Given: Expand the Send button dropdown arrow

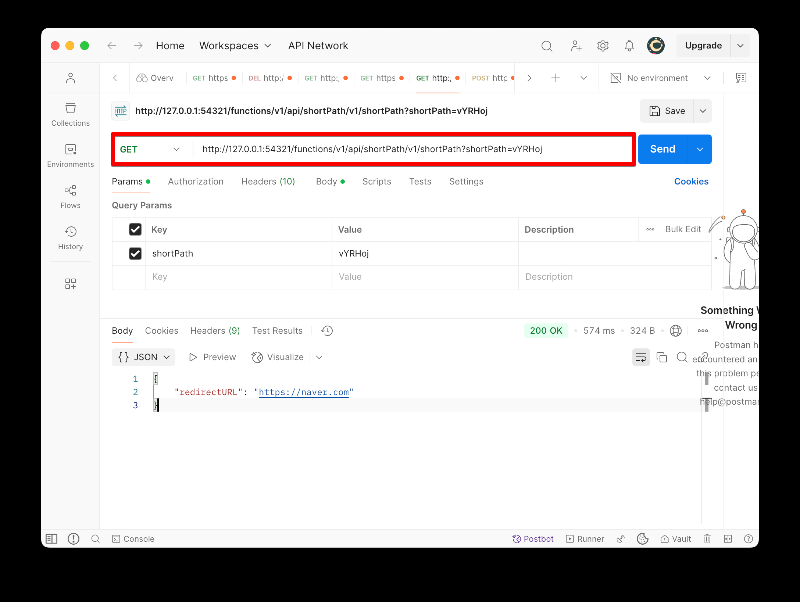Looking at the screenshot, I should [x=700, y=149].
